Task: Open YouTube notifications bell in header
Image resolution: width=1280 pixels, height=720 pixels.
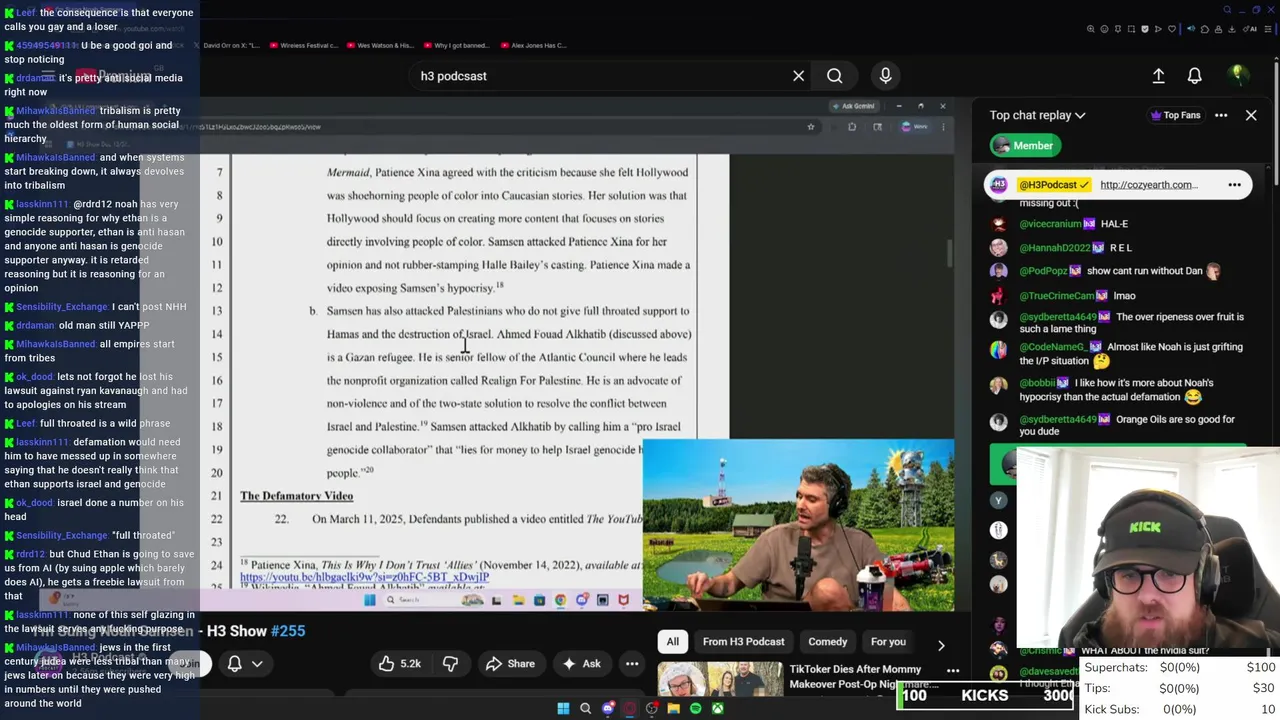Action: point(1194,76)
